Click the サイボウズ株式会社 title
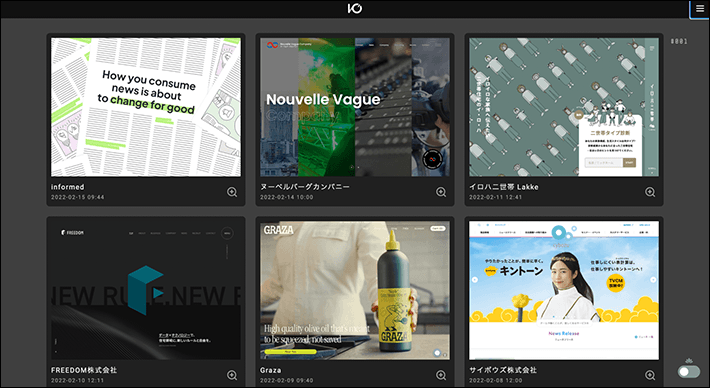 pos(503,370)
